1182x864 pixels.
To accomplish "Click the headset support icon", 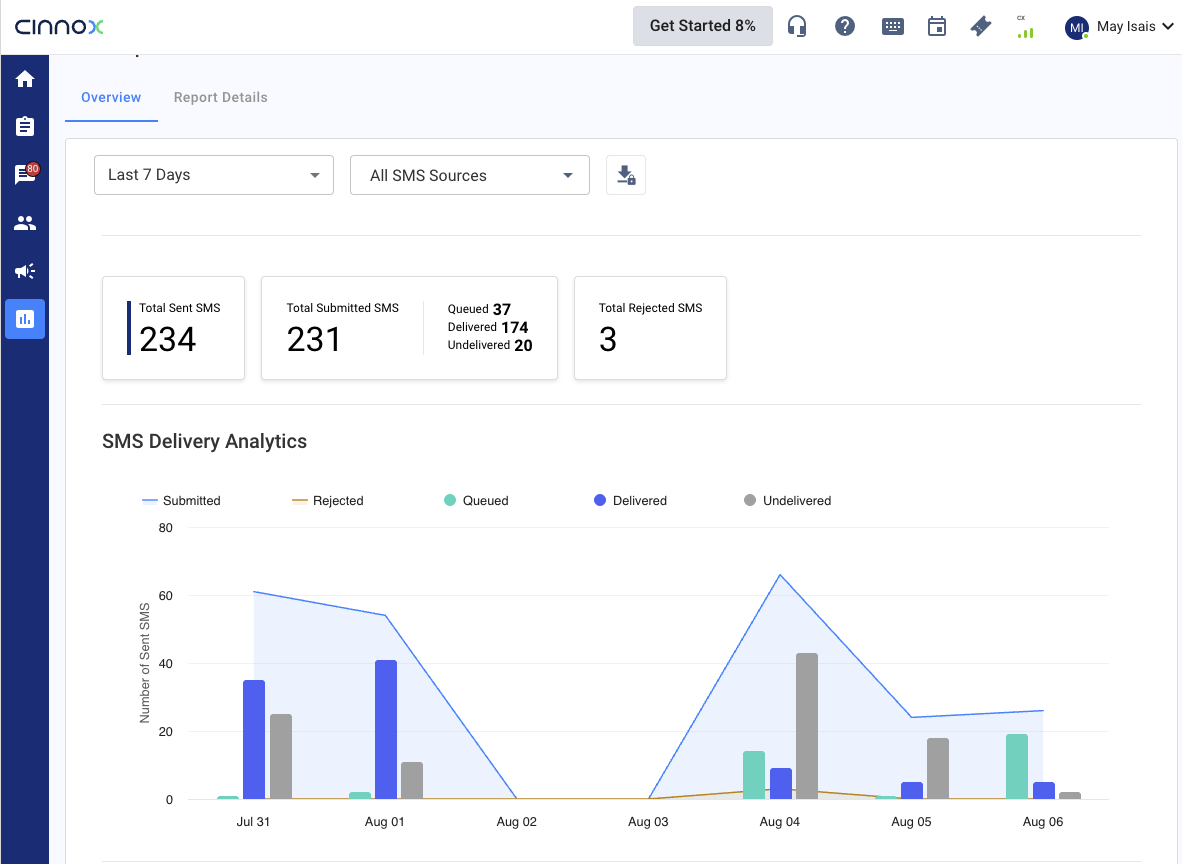I will (x=797, y=27).
